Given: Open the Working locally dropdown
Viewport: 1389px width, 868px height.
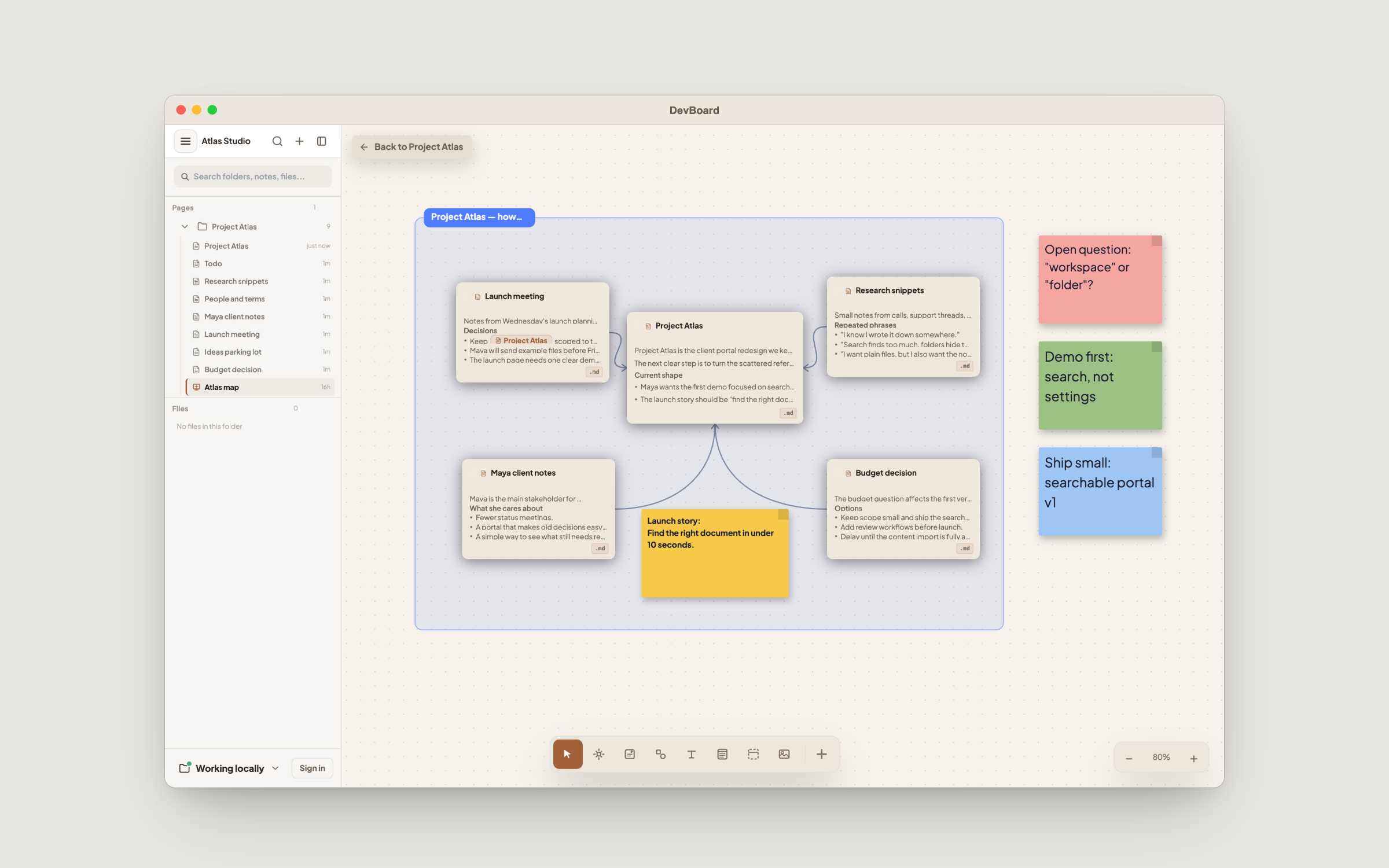Looking at the screenshot, I should [x=229, y=768].
